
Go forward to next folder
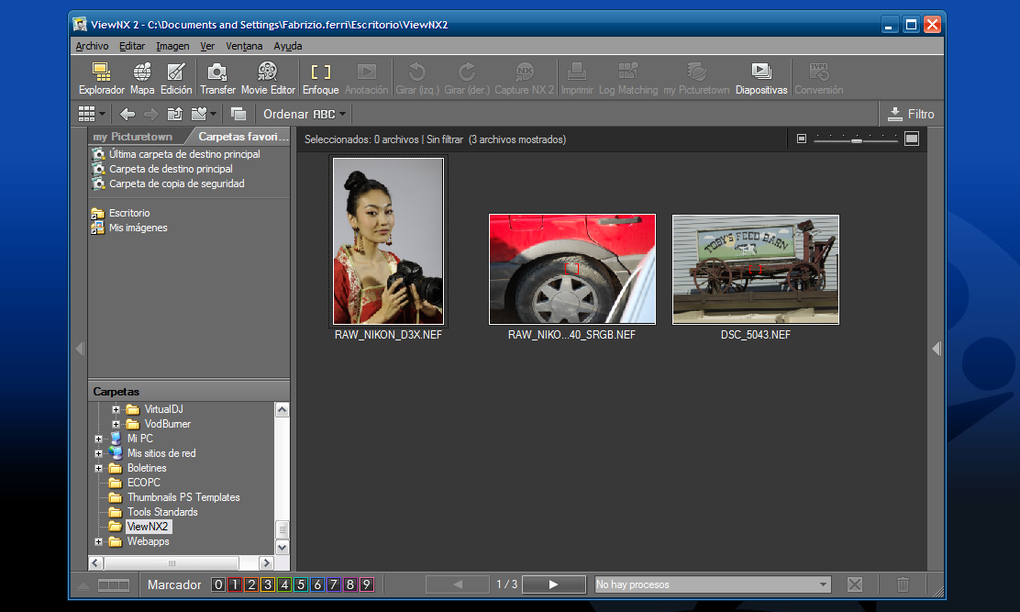[151, 114]
